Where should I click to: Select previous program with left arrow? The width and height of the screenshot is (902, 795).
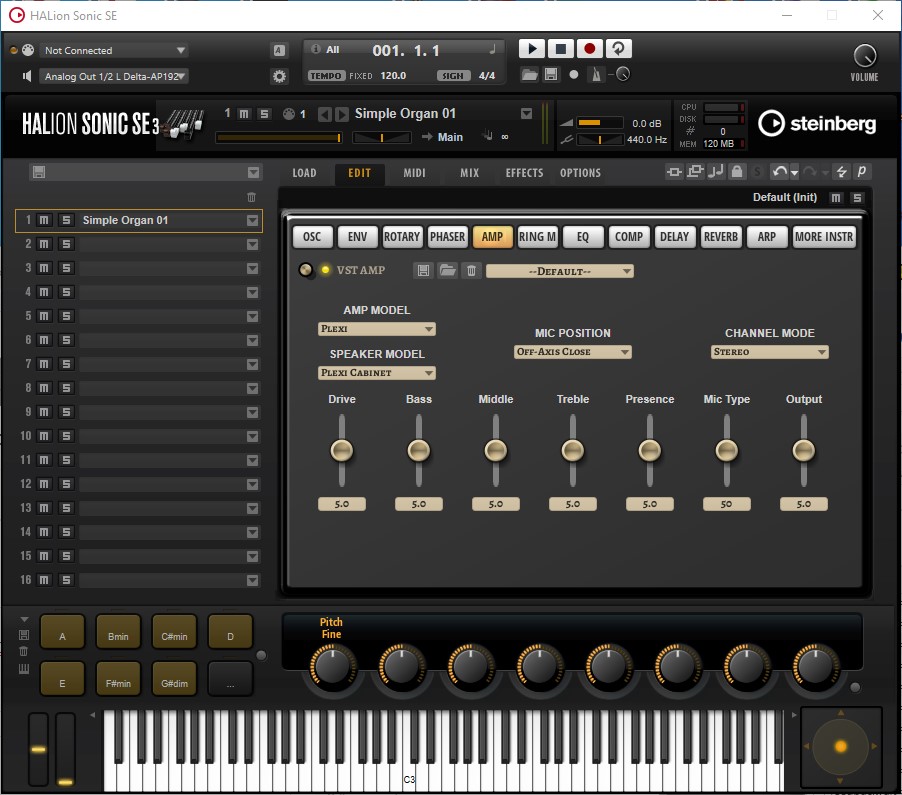(325, 114)
